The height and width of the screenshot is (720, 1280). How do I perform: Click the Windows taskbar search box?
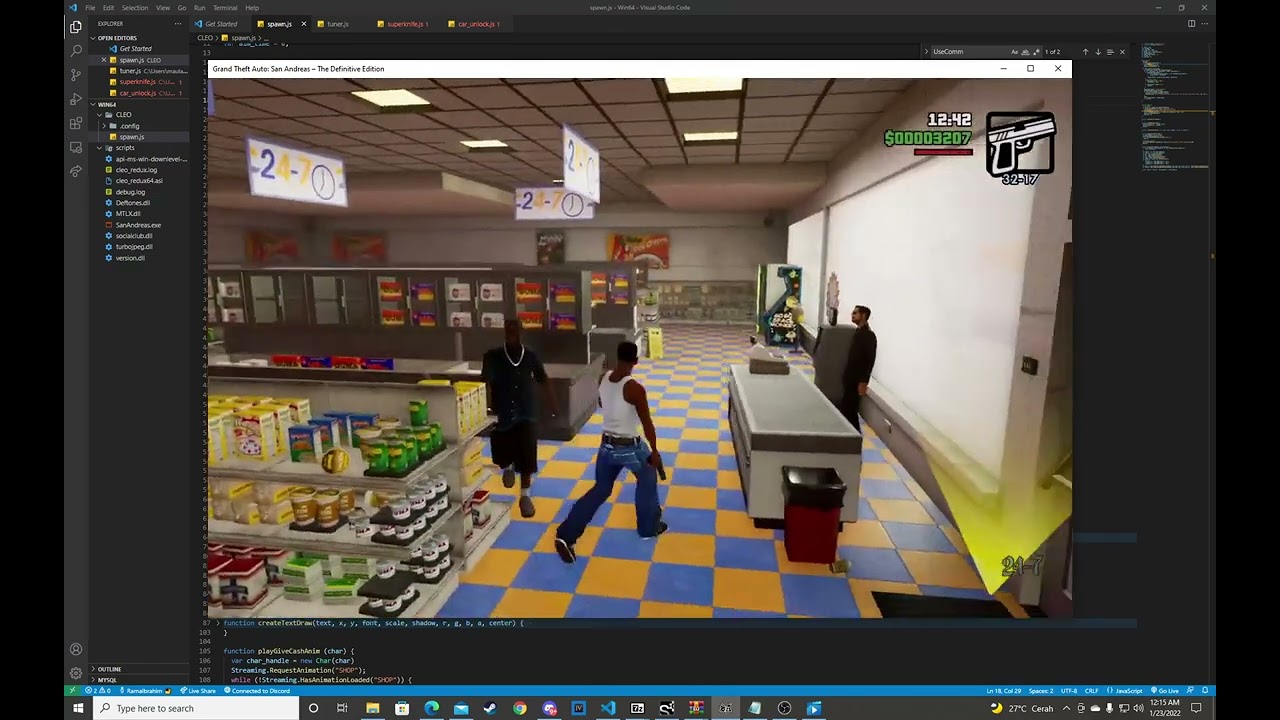pos(196,708)
